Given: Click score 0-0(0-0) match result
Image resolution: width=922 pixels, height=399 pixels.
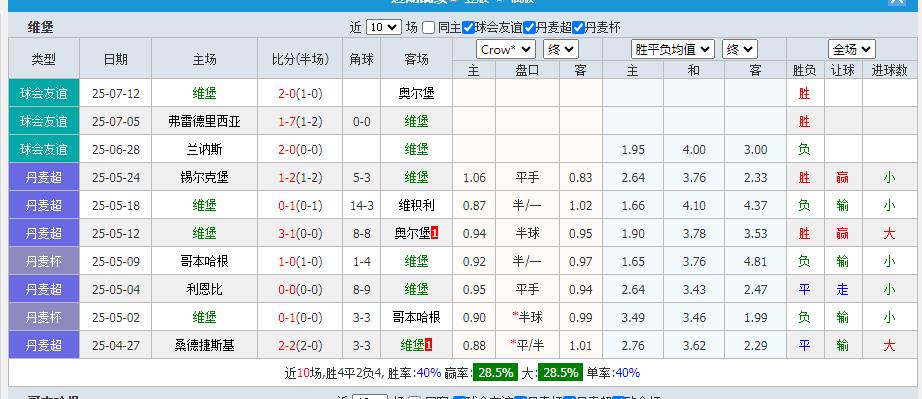Looking at the screenshot, I should (x=300, y=289).
